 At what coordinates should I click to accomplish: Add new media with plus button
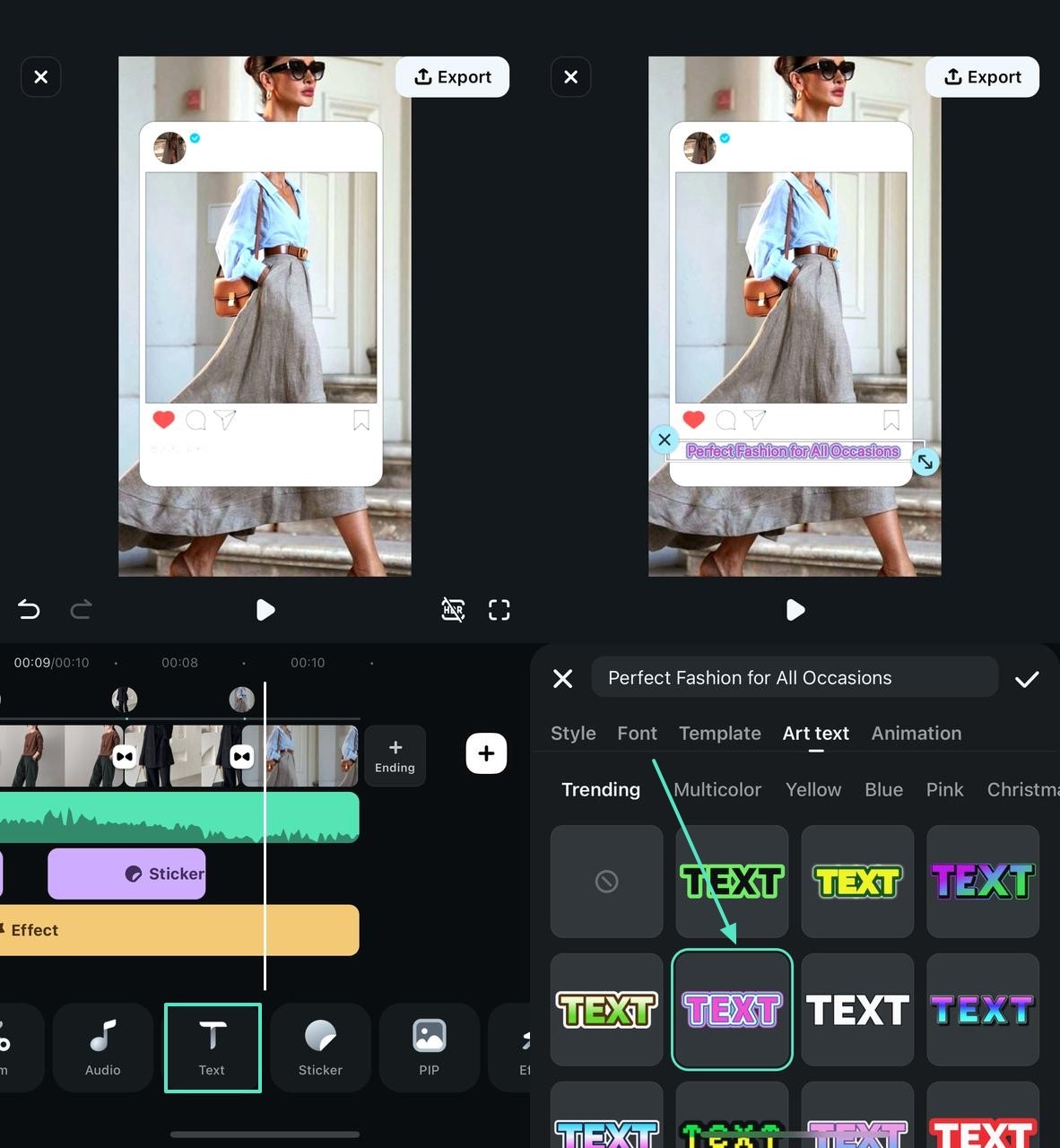[486, 753]
